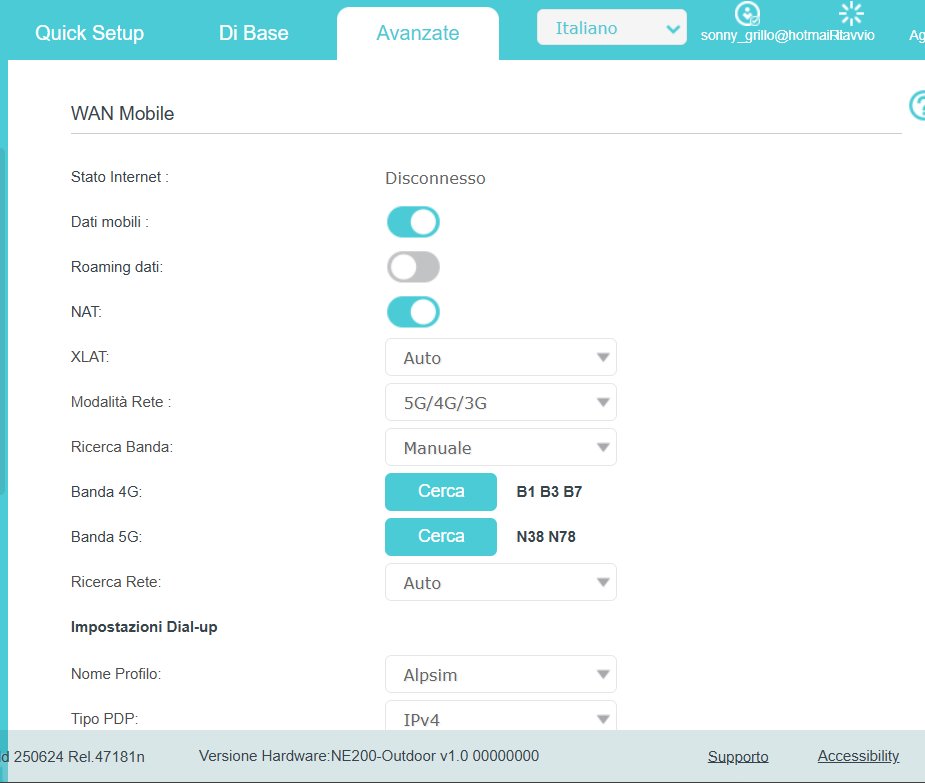Toggle the Dati mobili switch
The width and height of the screenshot is (925, 783).
coord(413,222)
